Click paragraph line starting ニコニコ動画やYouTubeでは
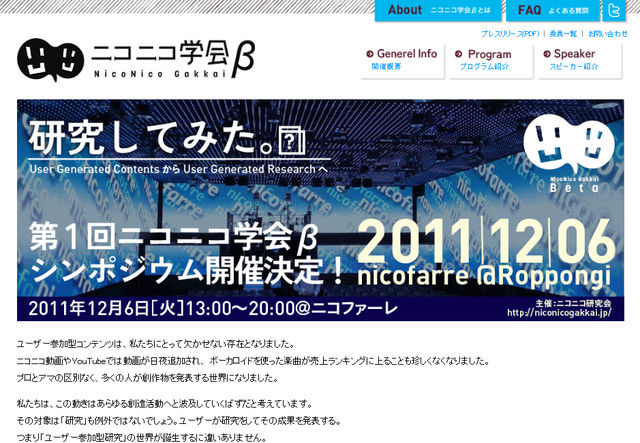 [253, 361]
